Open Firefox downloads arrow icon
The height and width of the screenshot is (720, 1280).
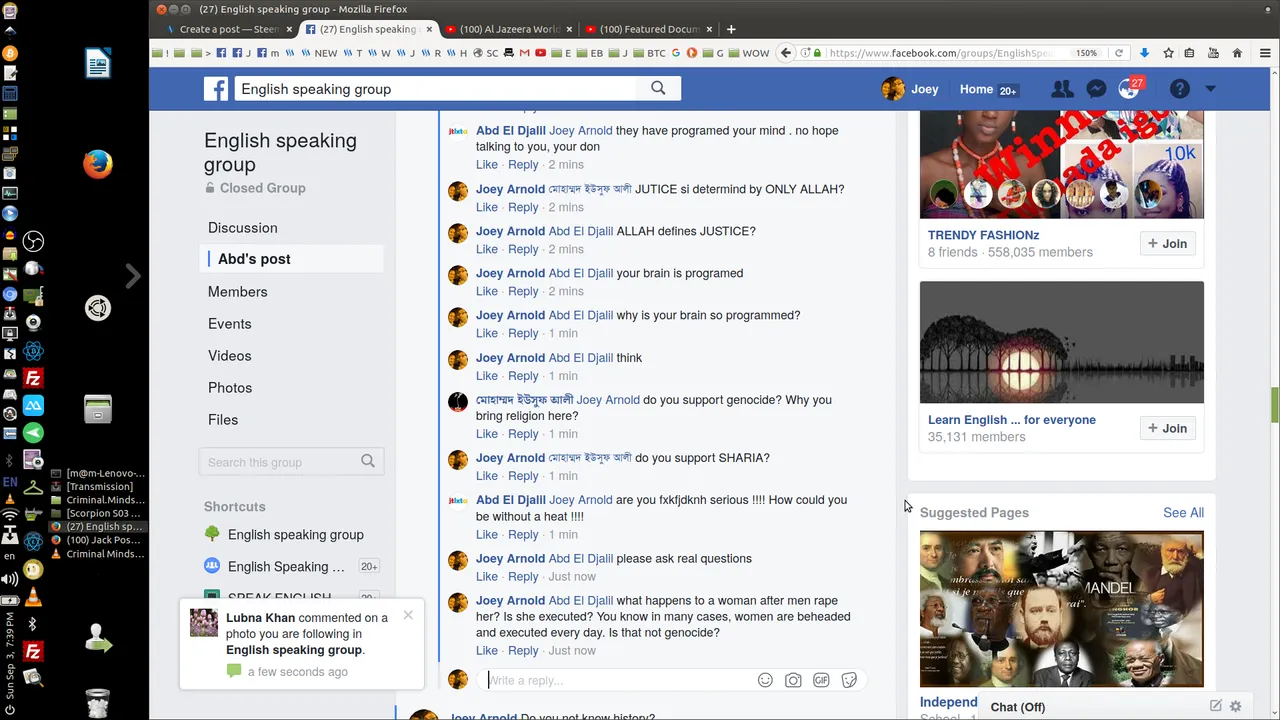click(x=1145, y=53)
